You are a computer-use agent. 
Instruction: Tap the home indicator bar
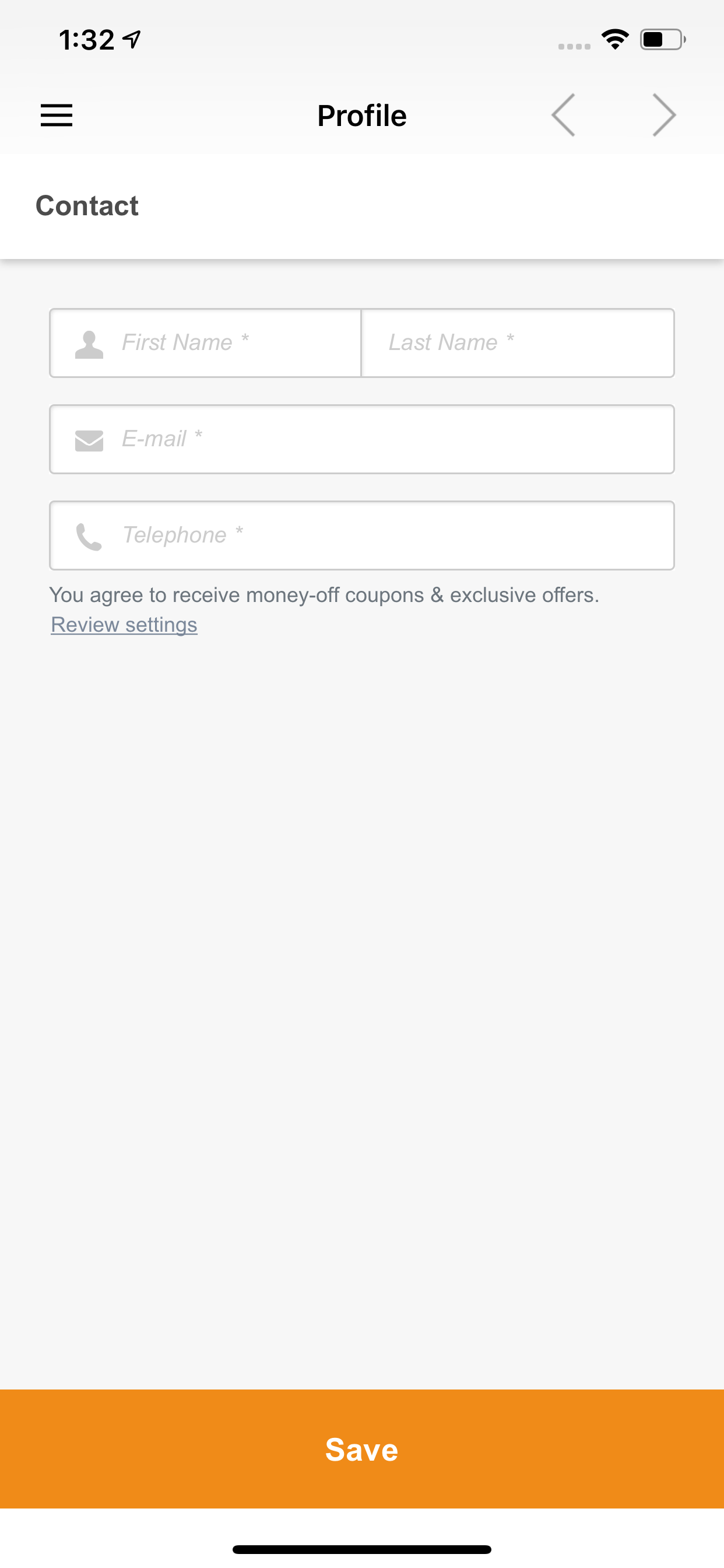click(x=362, y=1549)
